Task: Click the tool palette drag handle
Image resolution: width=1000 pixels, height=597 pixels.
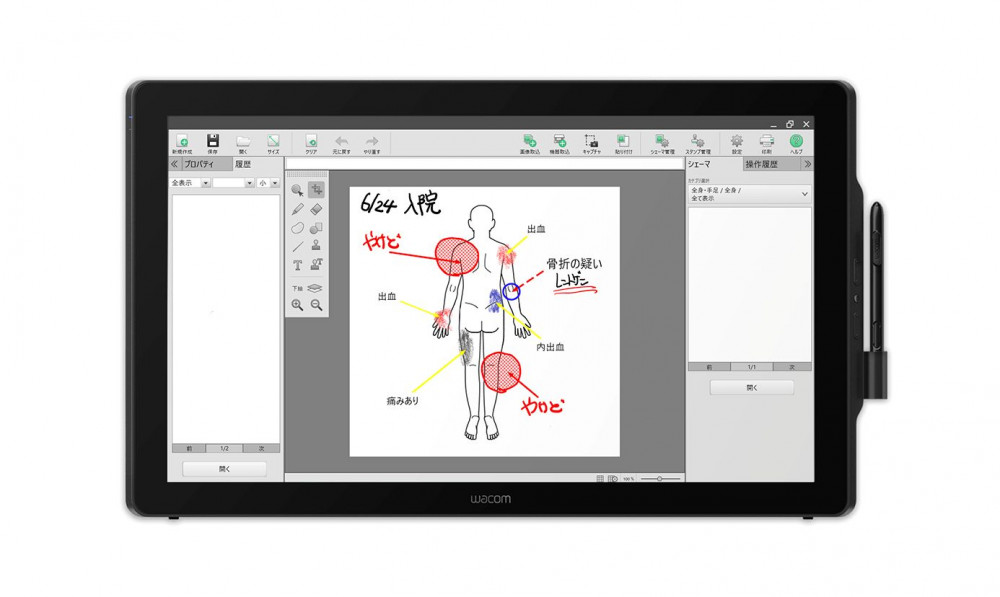Action: (307, 174)
